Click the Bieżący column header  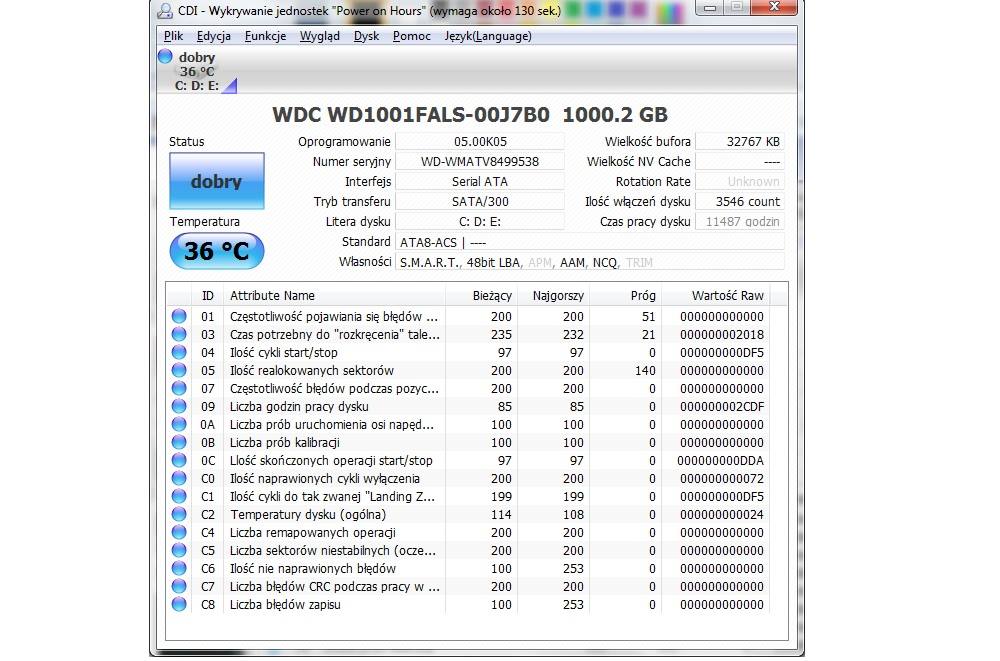pos(482,295)
